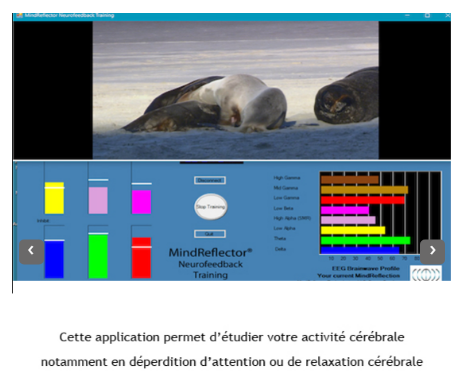Click the "Delta" label
The width and height of the screenshot is (453, 377).
[x=280, y=249]
